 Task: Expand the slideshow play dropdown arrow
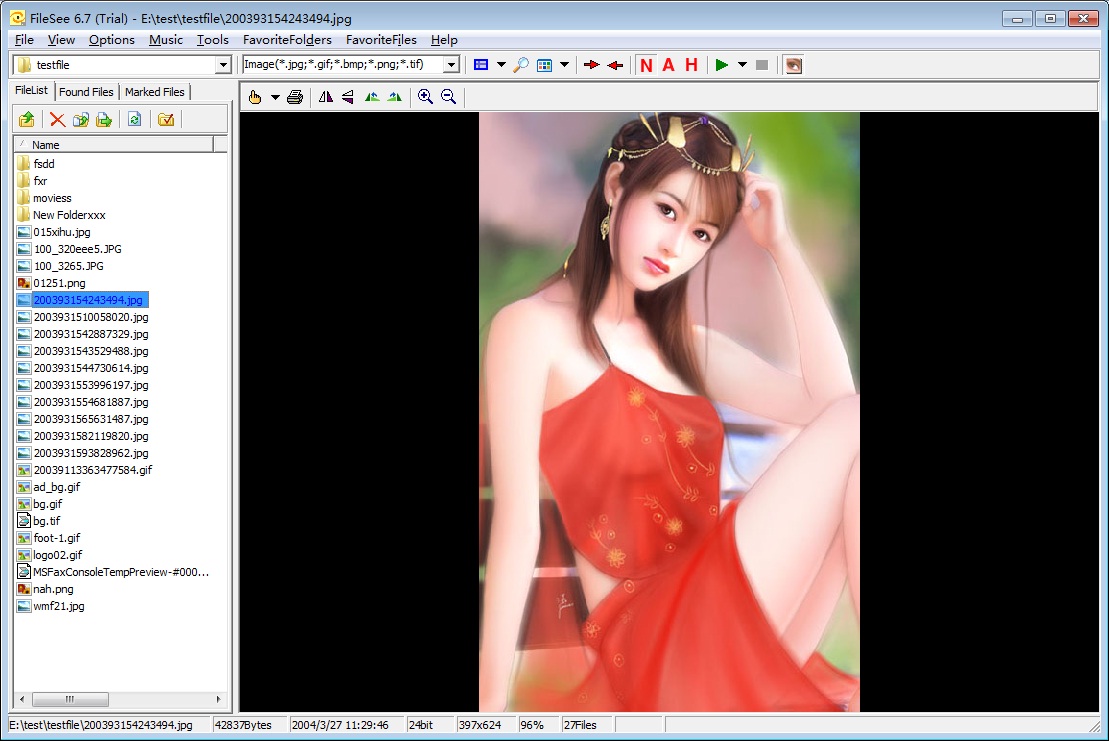742,65
